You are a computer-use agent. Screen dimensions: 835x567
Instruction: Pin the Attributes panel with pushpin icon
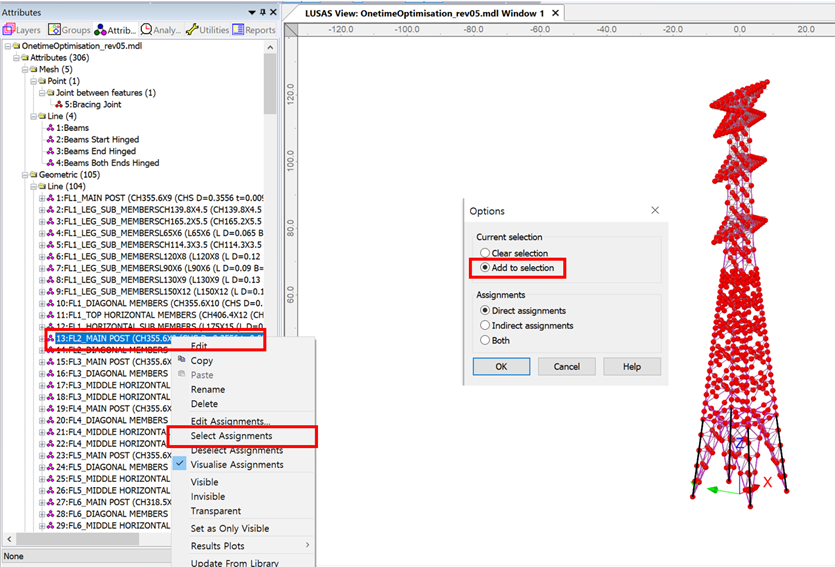[x=261, y=12]
